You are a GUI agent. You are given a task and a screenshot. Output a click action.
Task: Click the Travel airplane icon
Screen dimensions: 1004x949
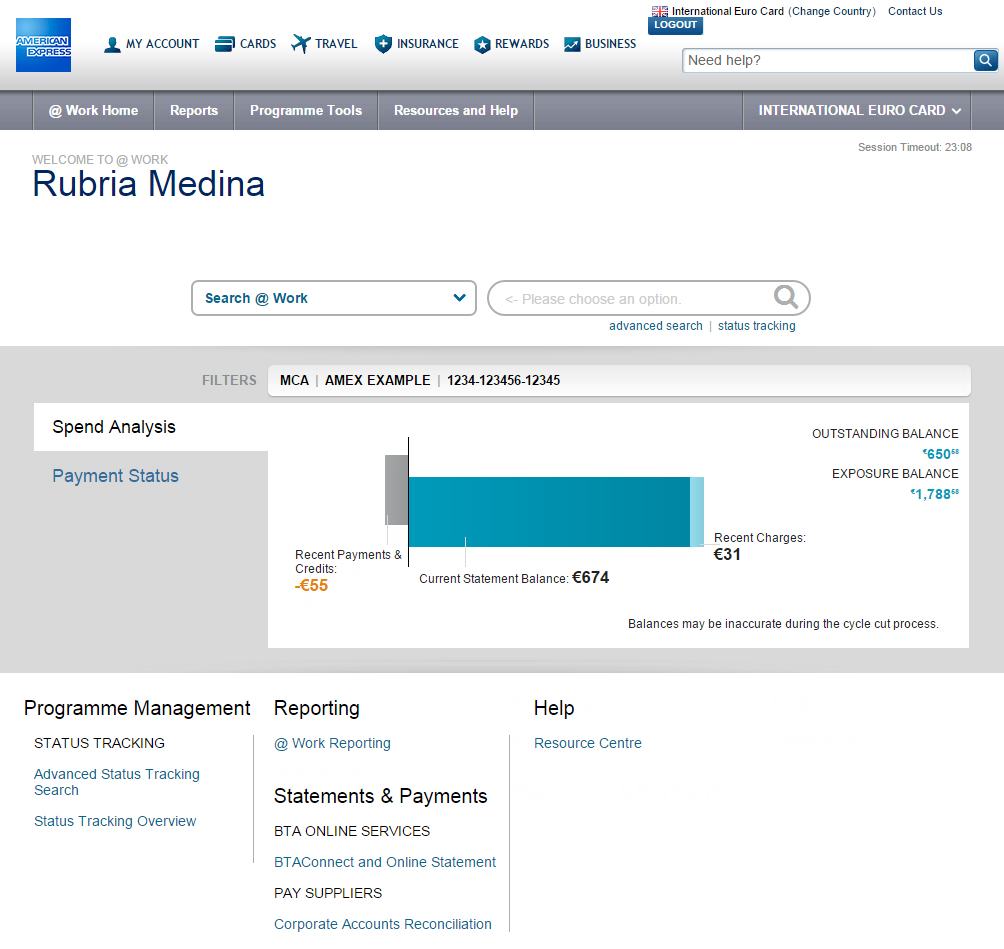click(x=301, y=44)
